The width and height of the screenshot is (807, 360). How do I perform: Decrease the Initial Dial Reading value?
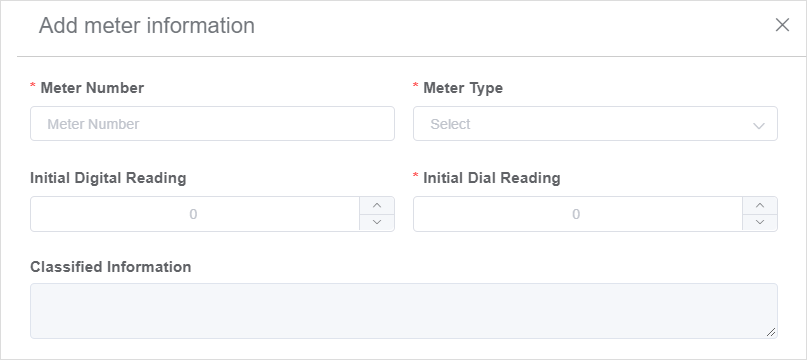(x=760, y=222)
